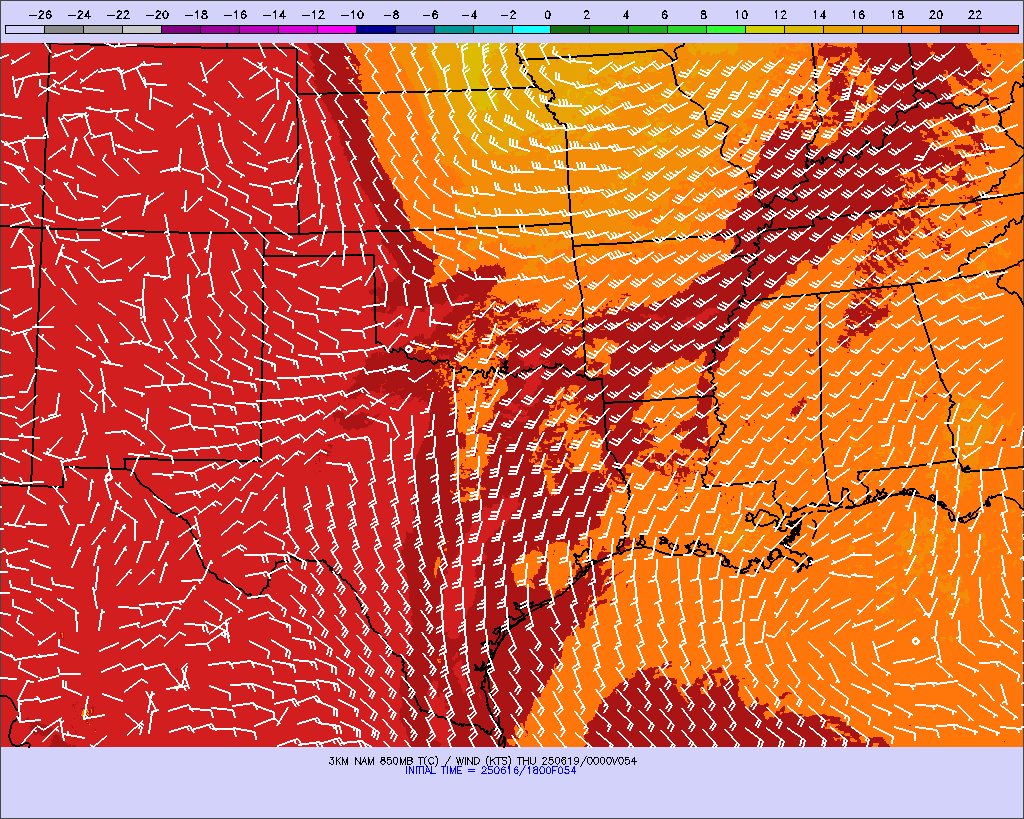
Task: Pick the deep orange 18 to 20 swatch
Action: point(921,29)
